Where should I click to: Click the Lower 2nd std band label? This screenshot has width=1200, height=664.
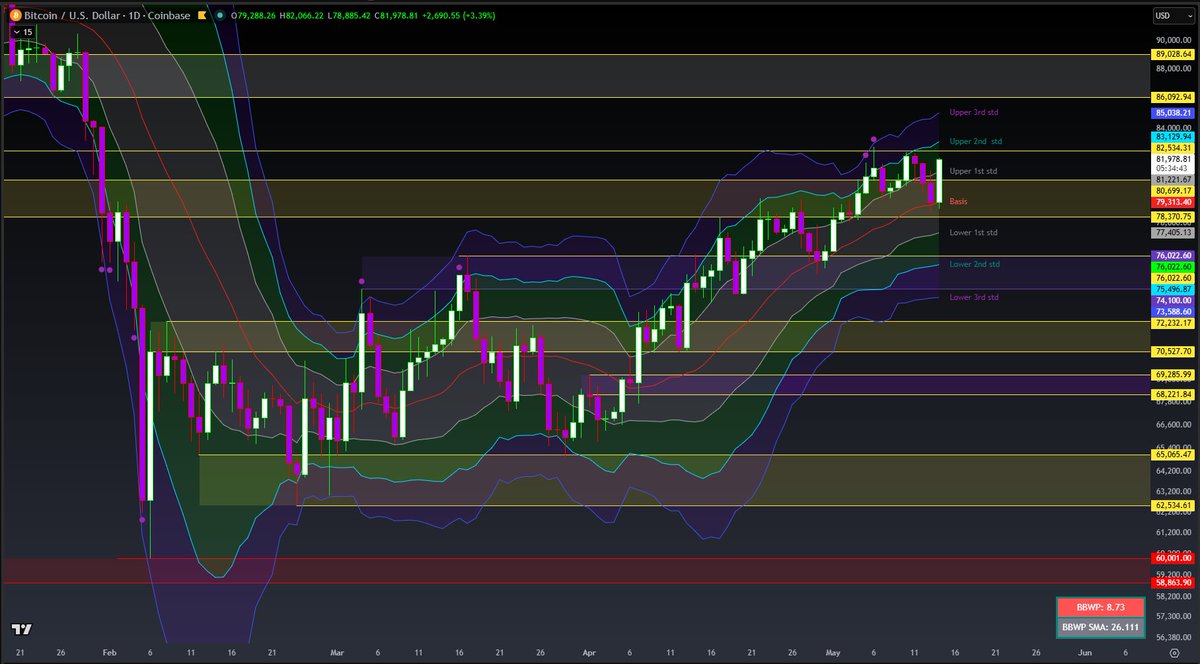click(x=974, y=264)
